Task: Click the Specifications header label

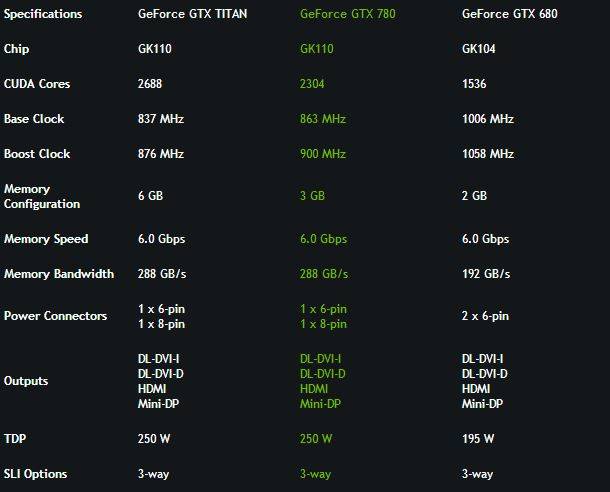Action: coord(43,14)
